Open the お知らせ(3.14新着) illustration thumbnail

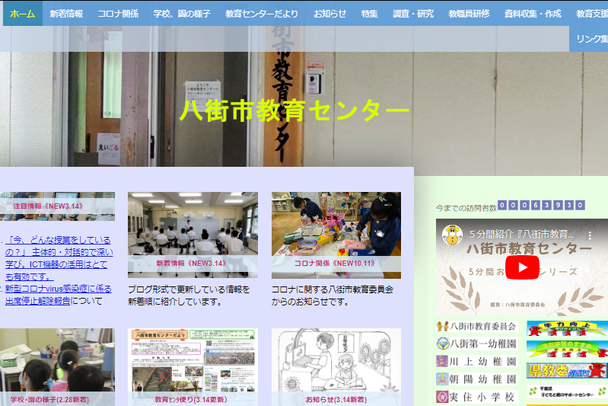336,367
